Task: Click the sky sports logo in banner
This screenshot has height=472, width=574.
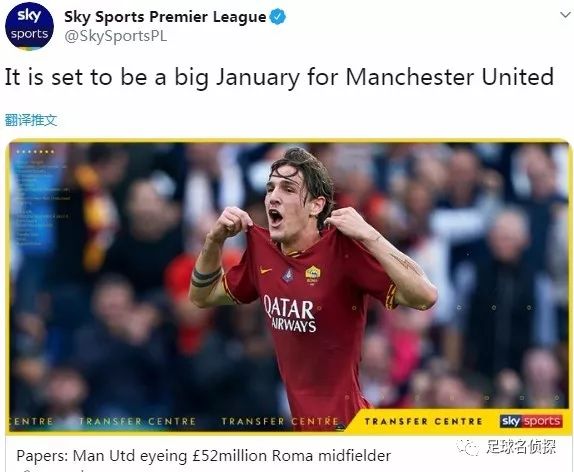Action: tap(531, 421)
